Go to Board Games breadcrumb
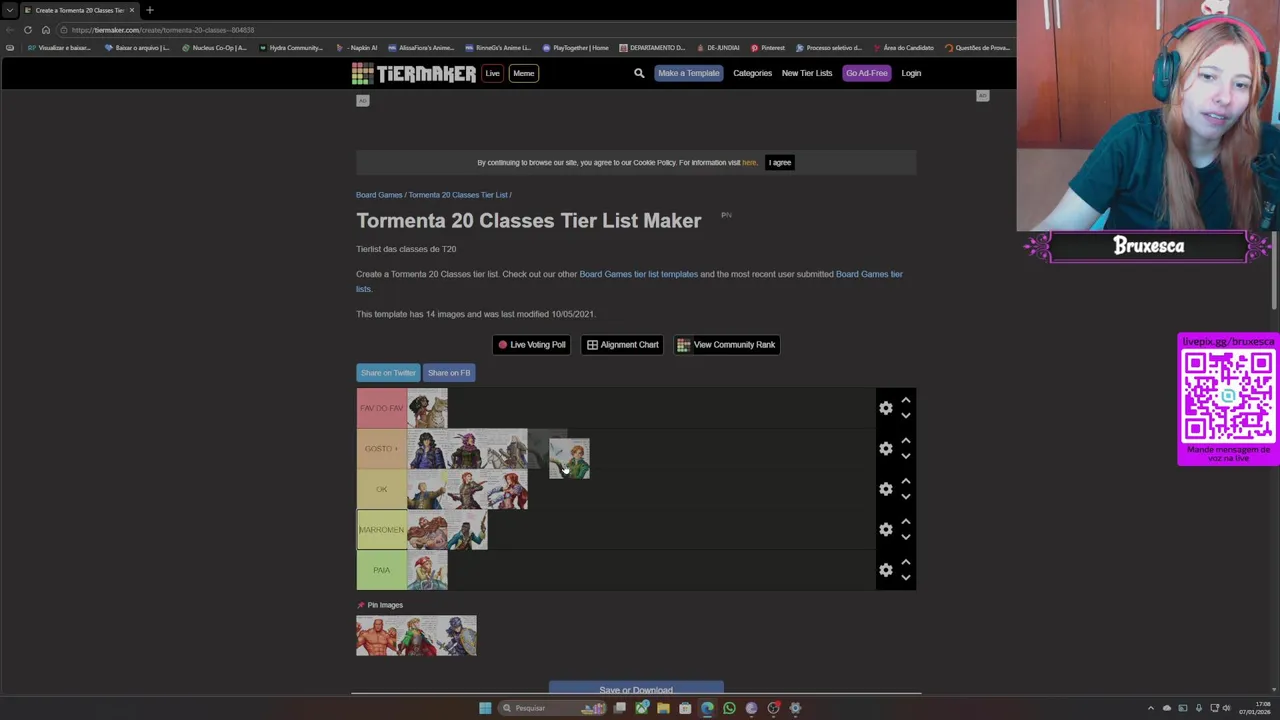 [x=379, y=195]
